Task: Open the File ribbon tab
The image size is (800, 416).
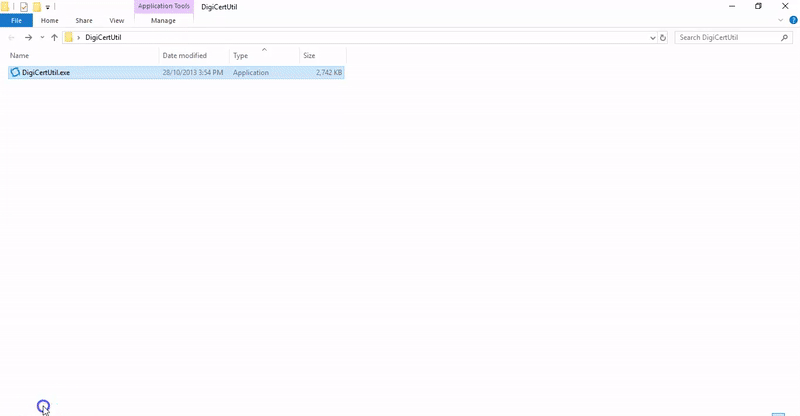Action: tap(16, 20)
